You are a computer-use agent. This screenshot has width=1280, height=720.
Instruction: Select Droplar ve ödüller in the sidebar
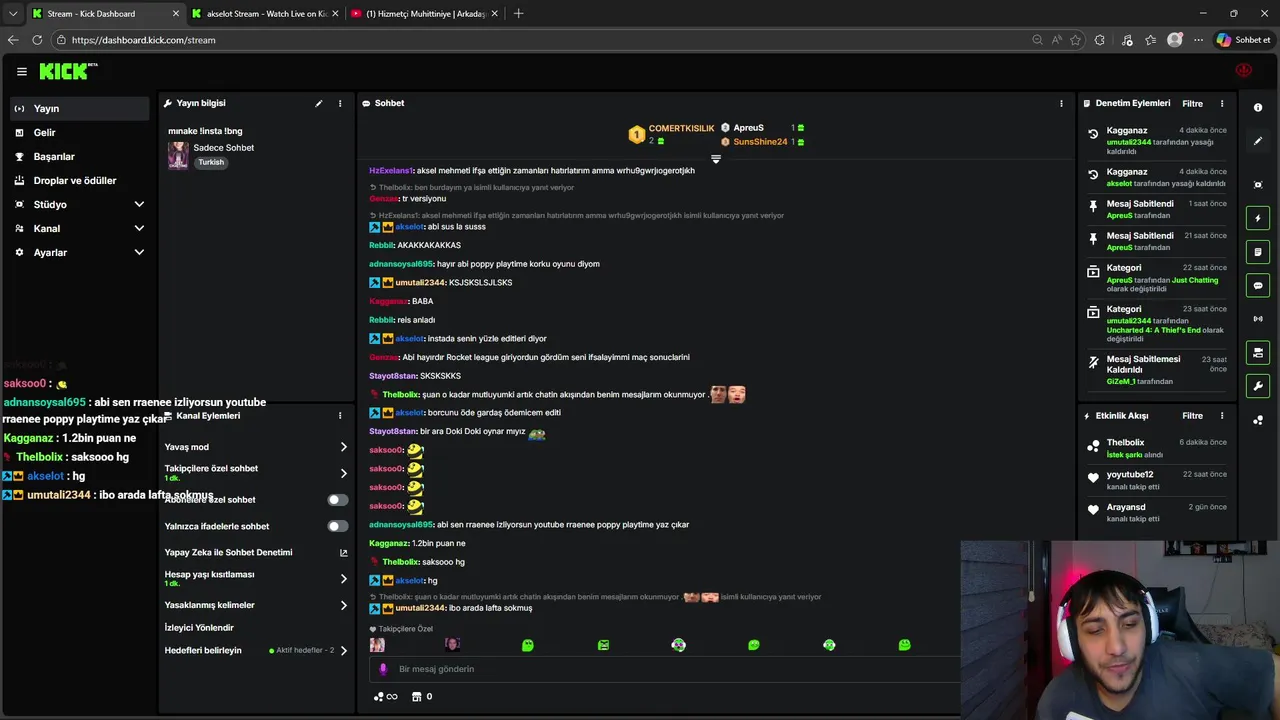(x=80, y=180)
